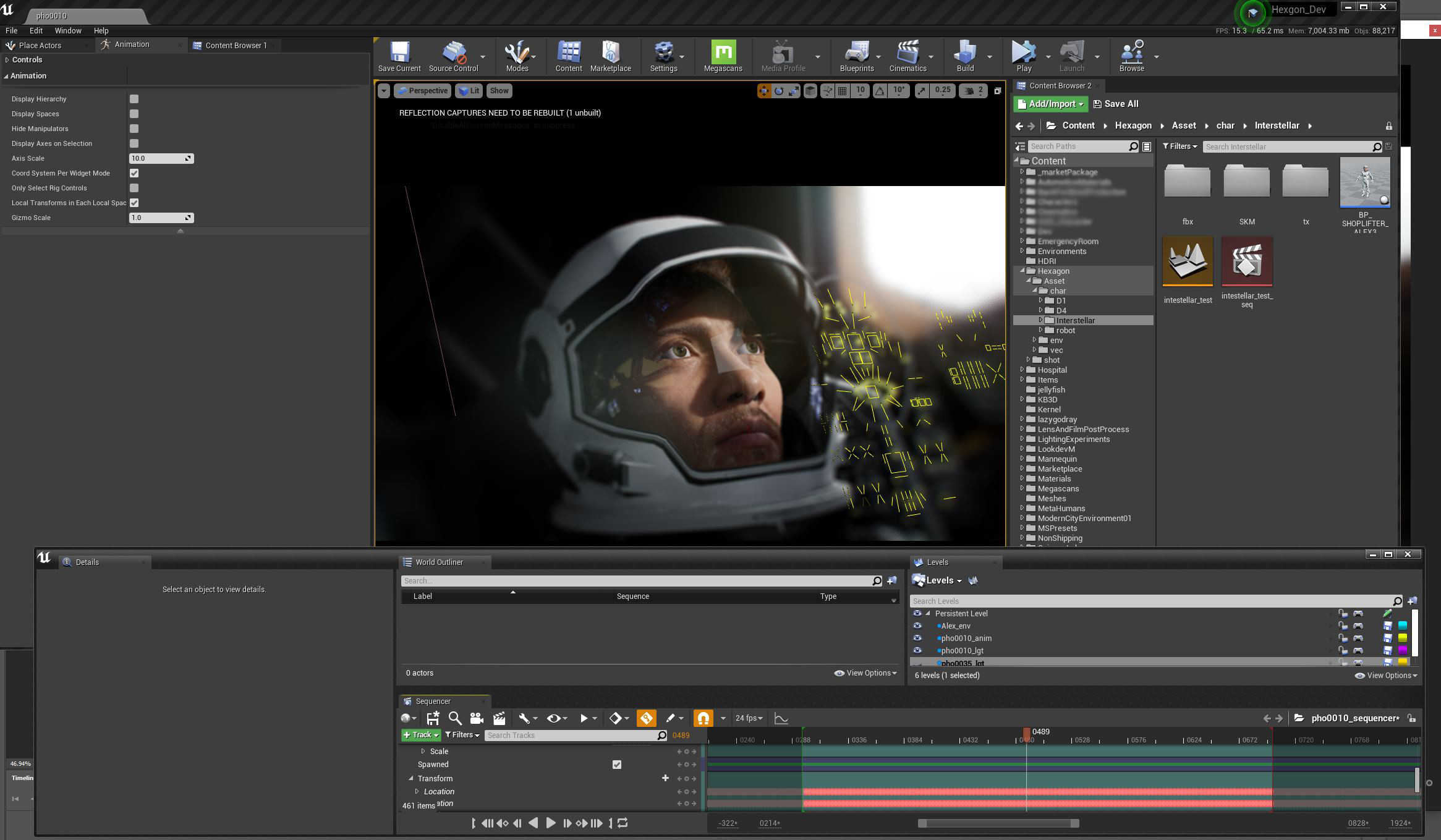Open the Sequencer Filters dropdown

pos(462,735)
